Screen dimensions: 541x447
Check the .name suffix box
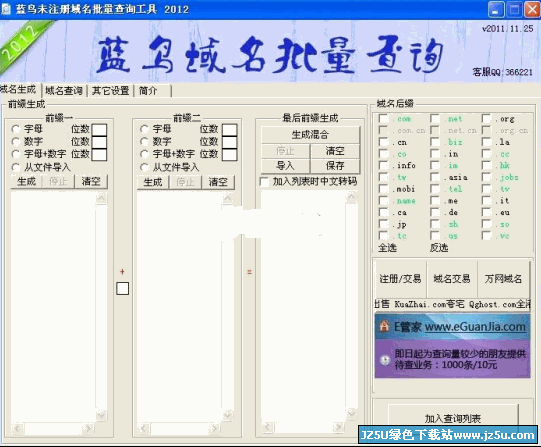click(383, 201)
